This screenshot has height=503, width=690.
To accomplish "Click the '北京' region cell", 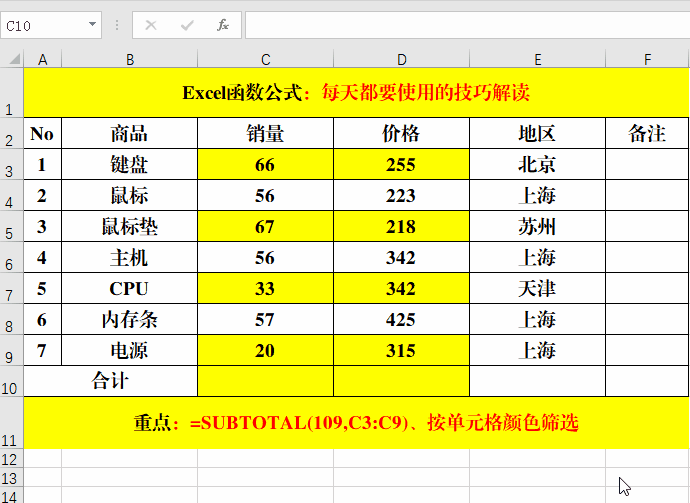I will click(x=537, y=164).
